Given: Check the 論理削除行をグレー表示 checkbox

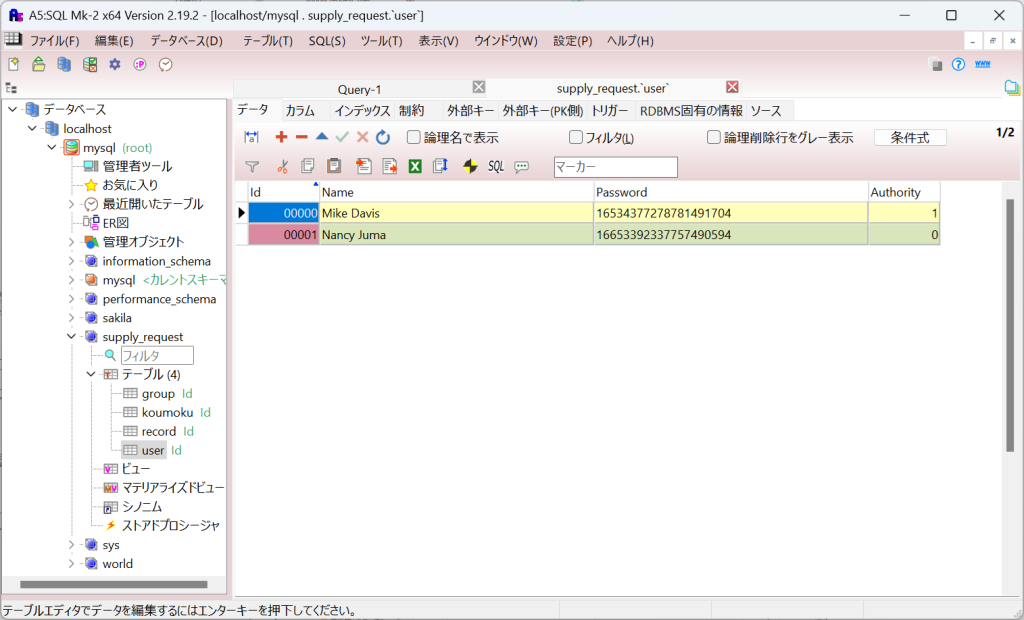Looking at the screenshot, I should 714,138.
